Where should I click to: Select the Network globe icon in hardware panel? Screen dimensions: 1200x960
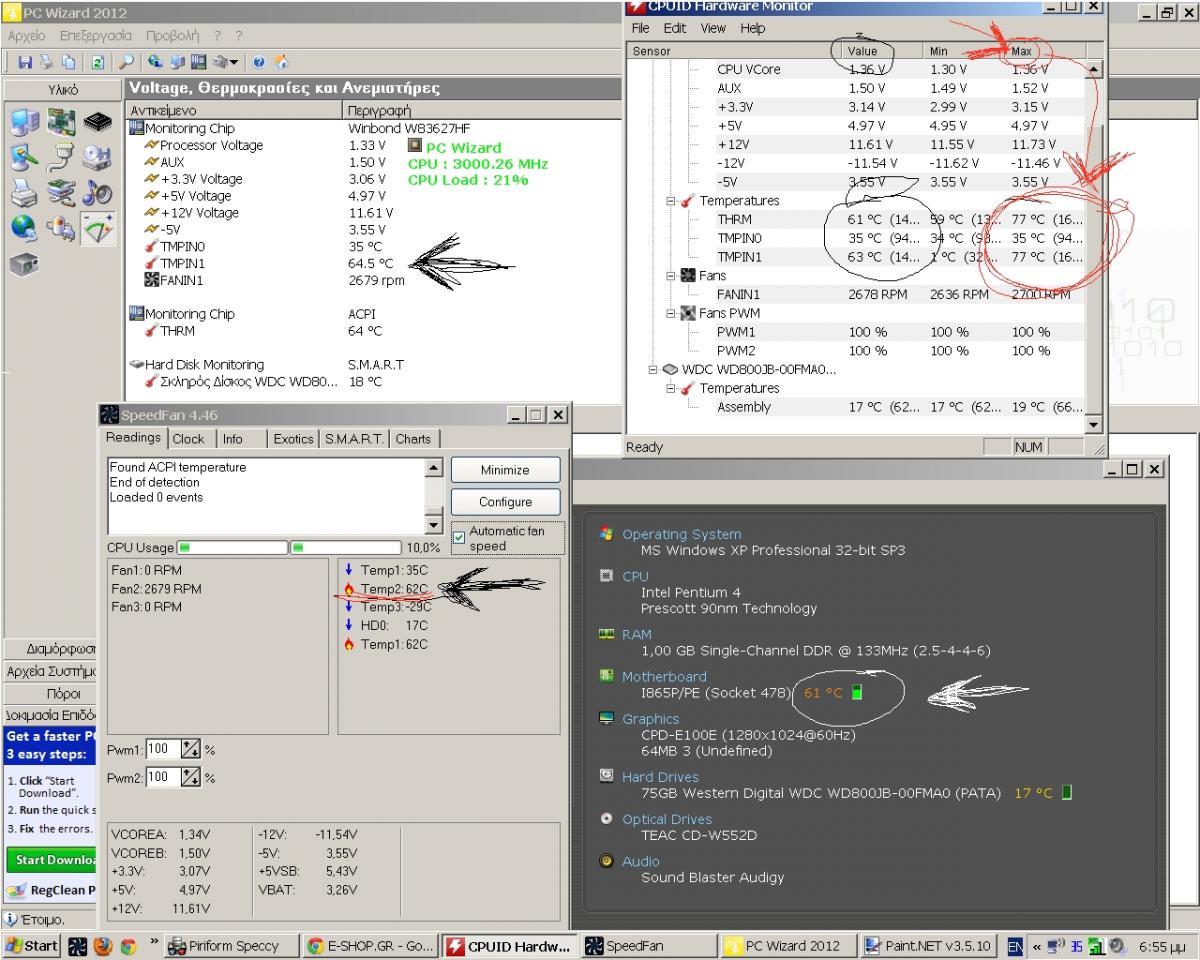(x=24, y=229)
